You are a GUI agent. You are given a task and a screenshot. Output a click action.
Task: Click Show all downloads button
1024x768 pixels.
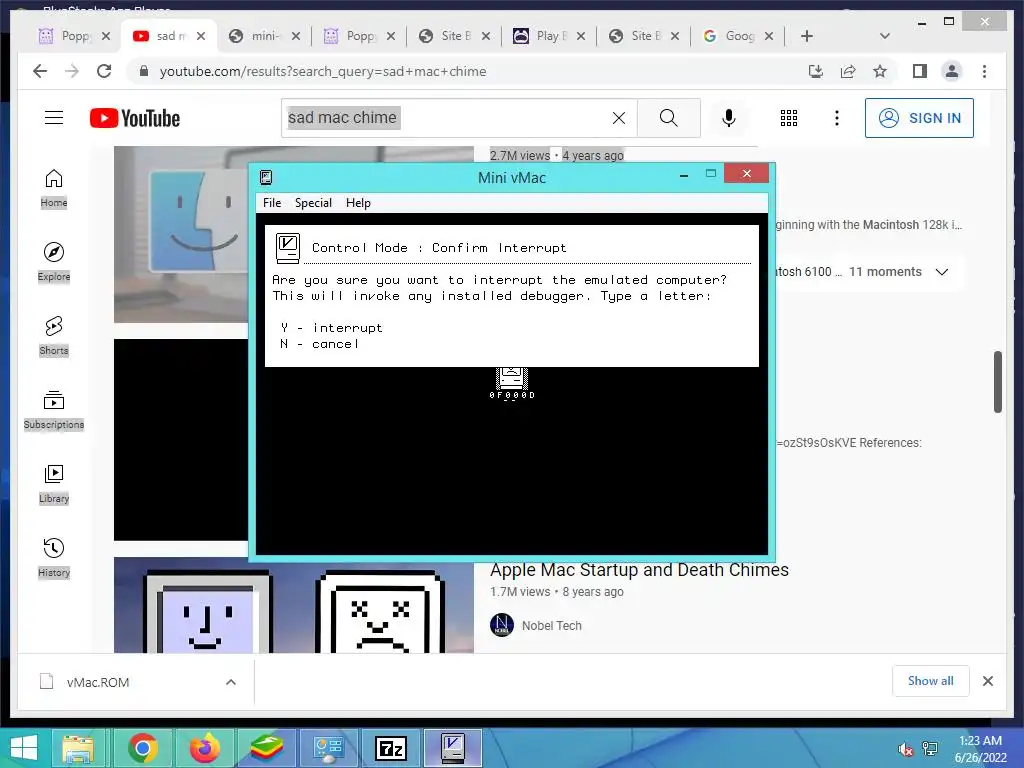click(931, 680)
